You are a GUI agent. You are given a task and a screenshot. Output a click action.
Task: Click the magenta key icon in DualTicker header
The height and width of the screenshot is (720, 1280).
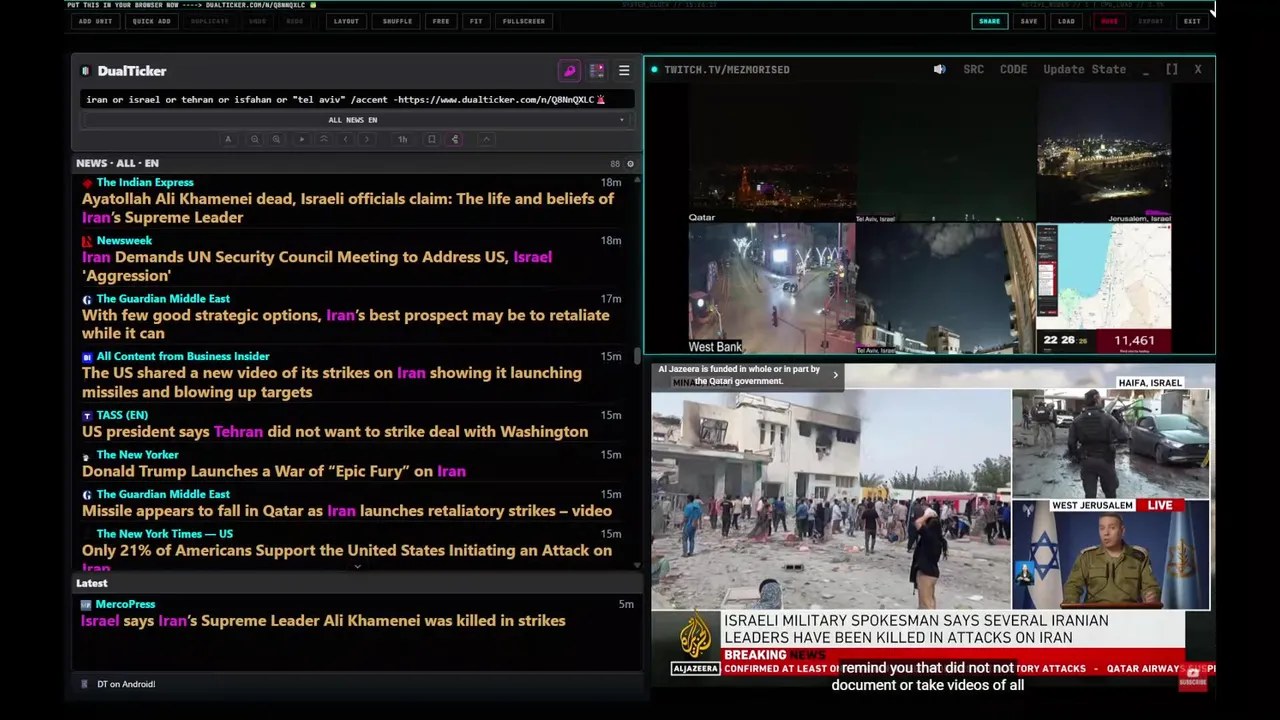pyautogui.click(x=570, y=71)
